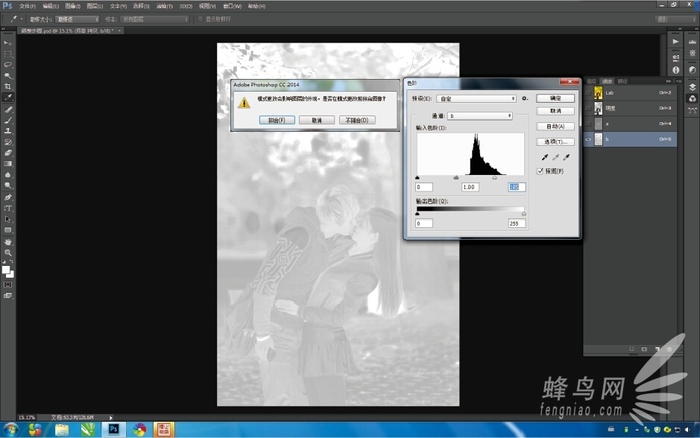Expand the tool preset picker arrow
Screen dimensions: 700x438
pyautogui.click(x=21, y=19)
